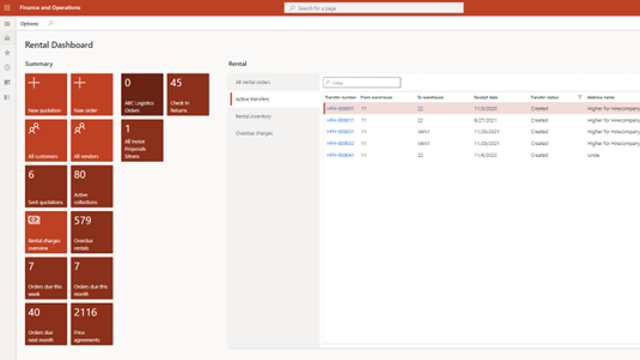Viewport: 640px width, 360px height.
Task: Open the Options menu
Action: (x=29, y=24)
